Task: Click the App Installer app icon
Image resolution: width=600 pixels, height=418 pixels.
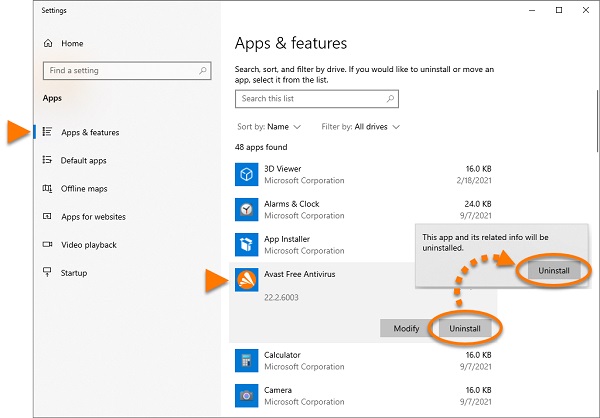Action: [246, 245]
